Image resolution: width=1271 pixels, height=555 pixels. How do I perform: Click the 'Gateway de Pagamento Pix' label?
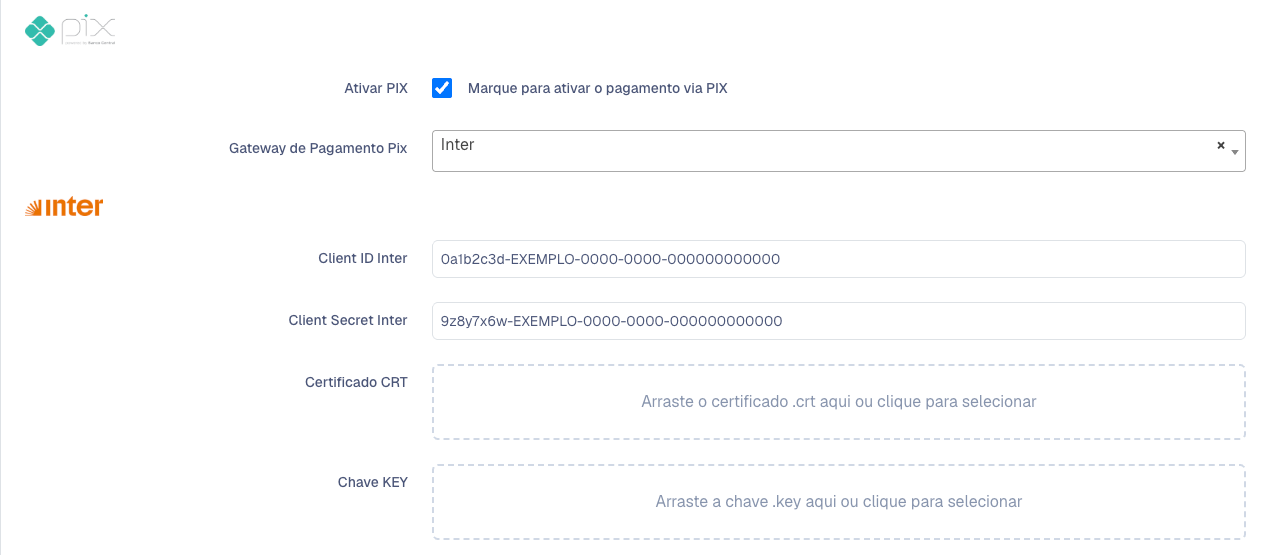318,148
